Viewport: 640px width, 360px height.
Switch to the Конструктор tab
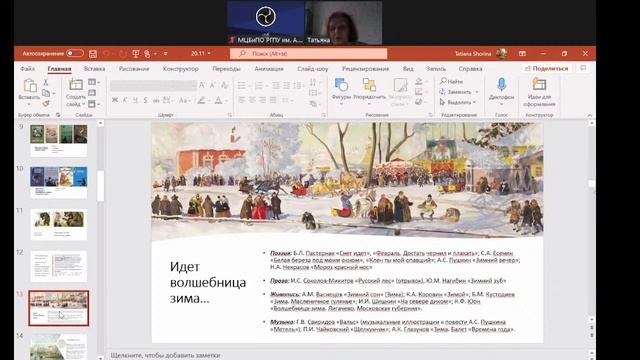coord(180,69)
